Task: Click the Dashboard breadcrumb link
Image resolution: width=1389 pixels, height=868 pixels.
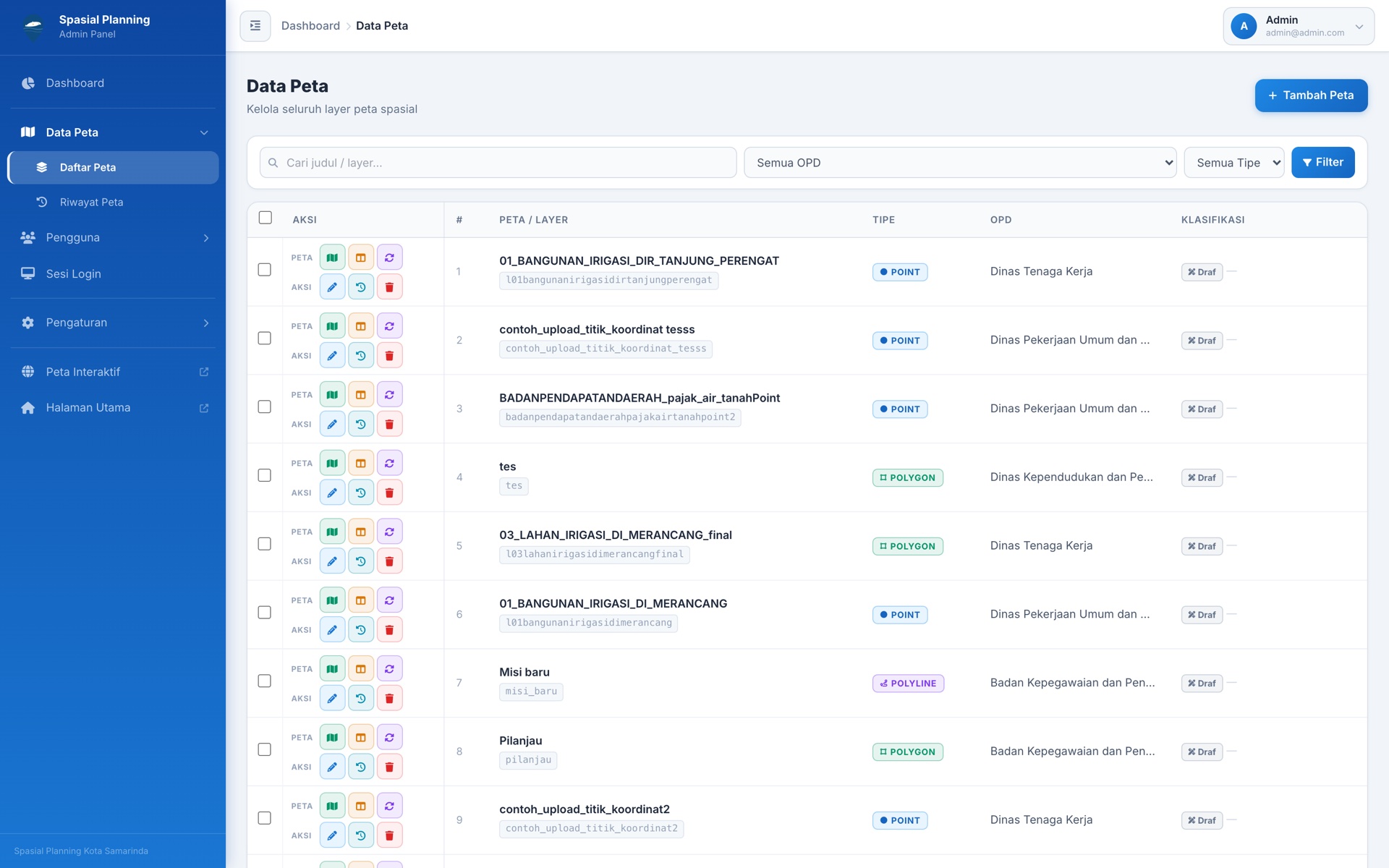Action: [x=310, y=26]
